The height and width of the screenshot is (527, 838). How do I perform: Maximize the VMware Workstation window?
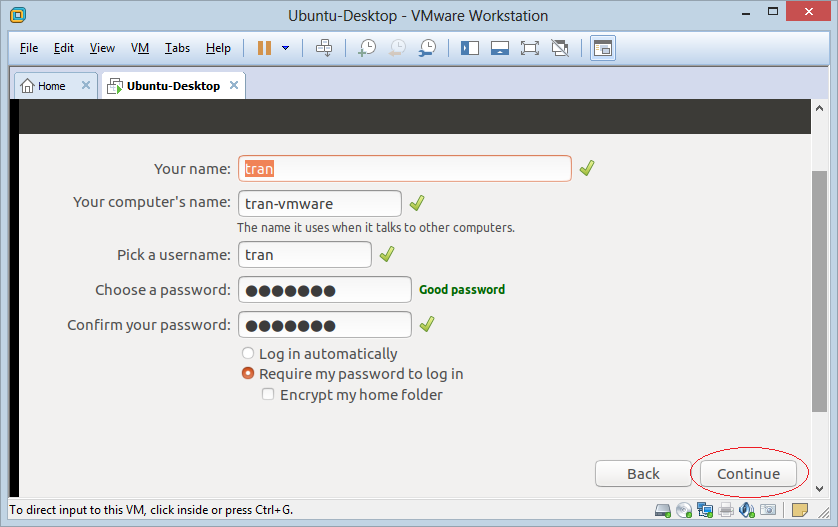pos(773,12)
